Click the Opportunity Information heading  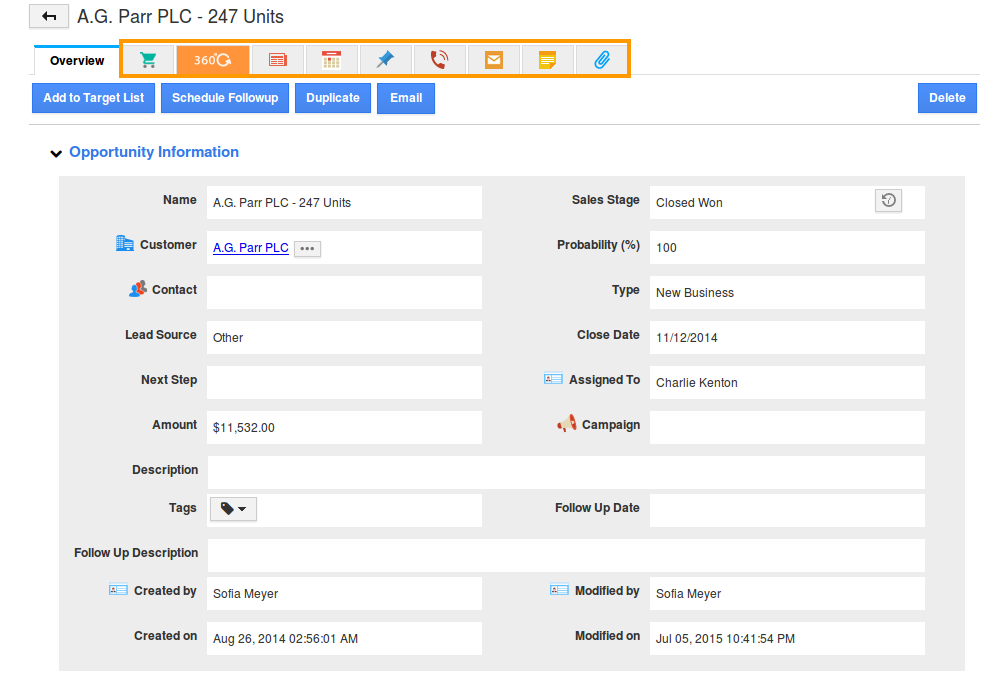[x=154, y=152]
